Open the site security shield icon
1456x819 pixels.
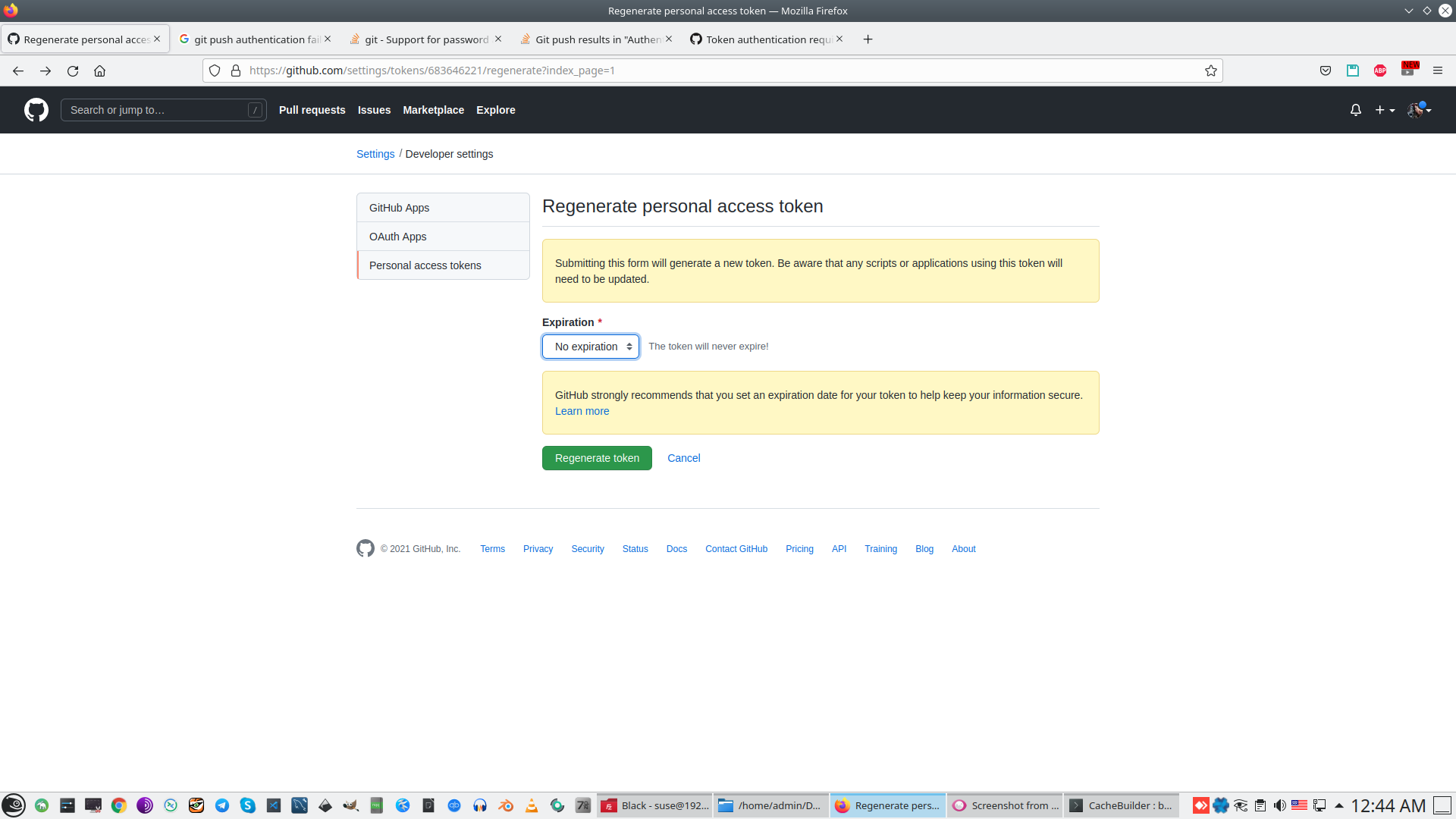(x=215, y=71)
